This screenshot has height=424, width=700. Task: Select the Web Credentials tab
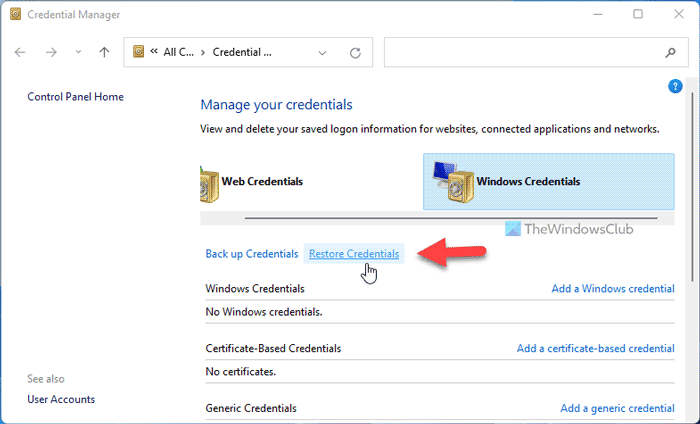tap(255, 182)
